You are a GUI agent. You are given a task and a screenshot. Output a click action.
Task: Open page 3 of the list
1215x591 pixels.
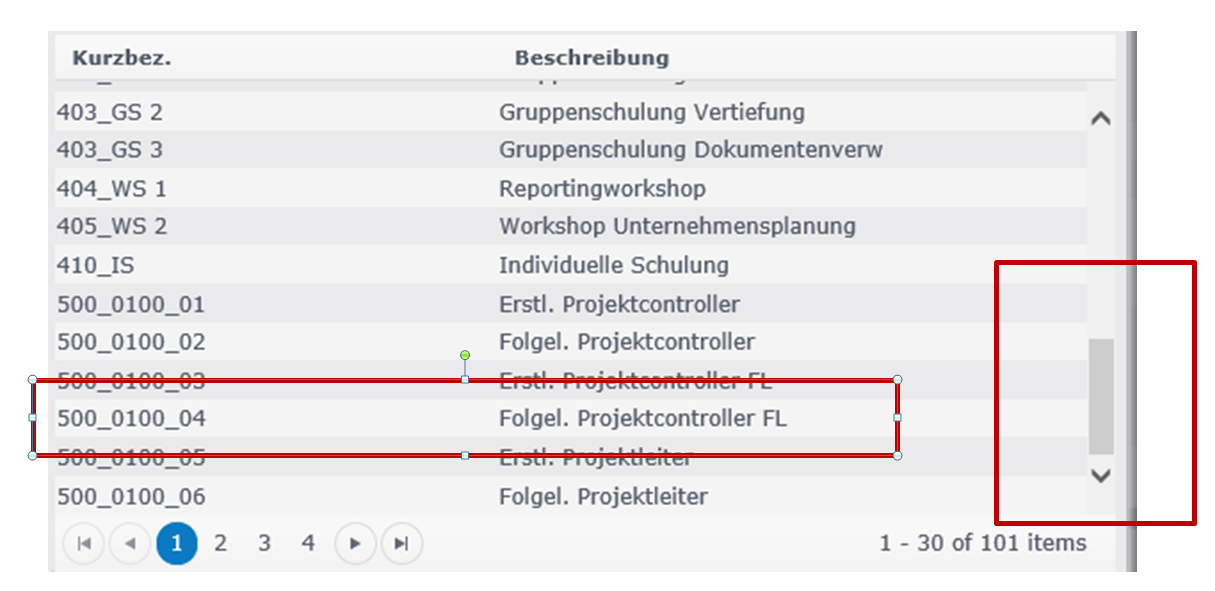pyautogui.click(x=264, y=543)
